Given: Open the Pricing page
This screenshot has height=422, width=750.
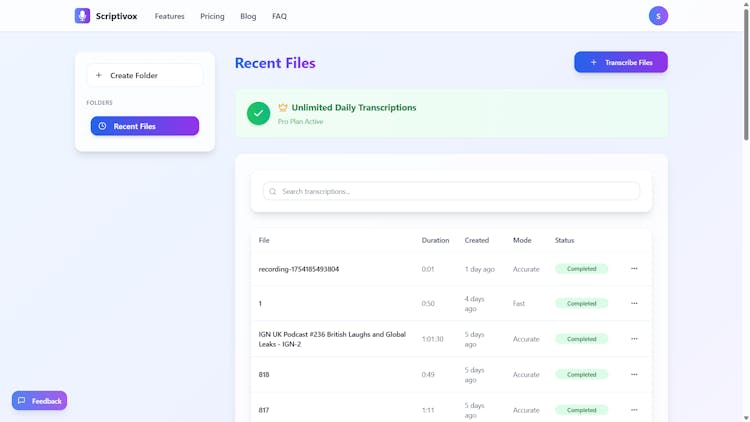Looking at the screenshot, I should pyautogui.click(x=212, y=16).
